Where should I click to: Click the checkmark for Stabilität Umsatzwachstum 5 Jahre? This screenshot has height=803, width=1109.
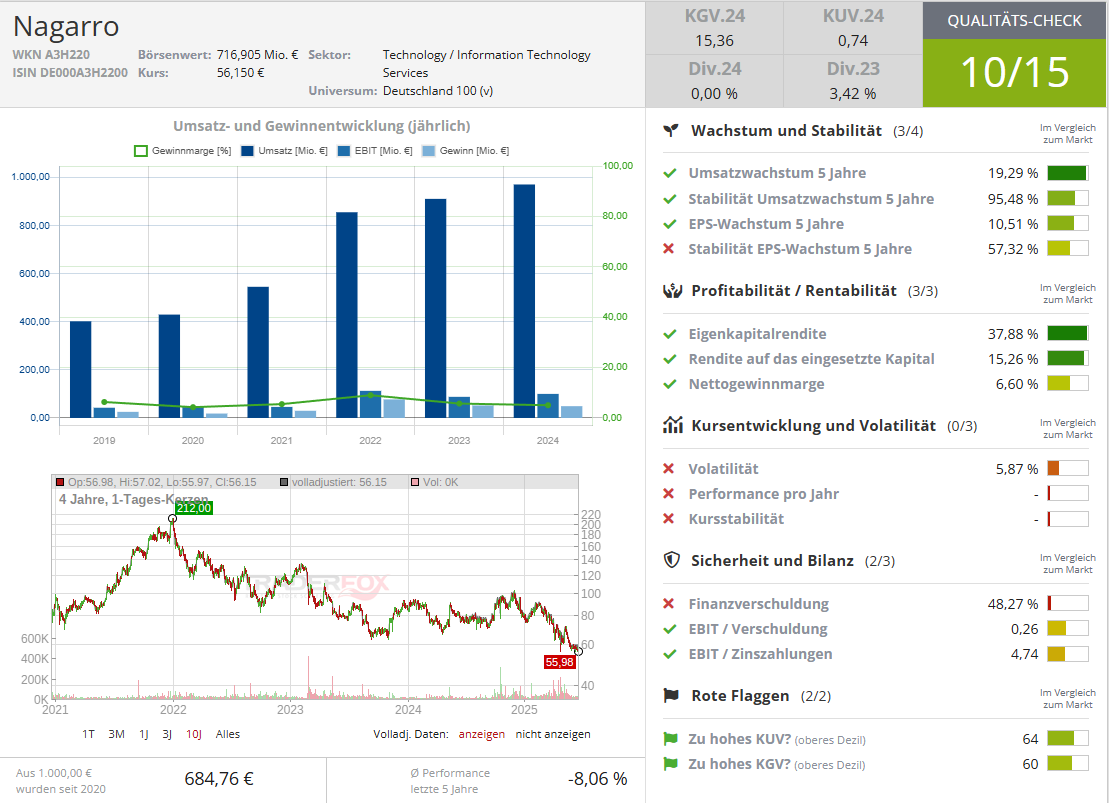[x=669, y=199]
